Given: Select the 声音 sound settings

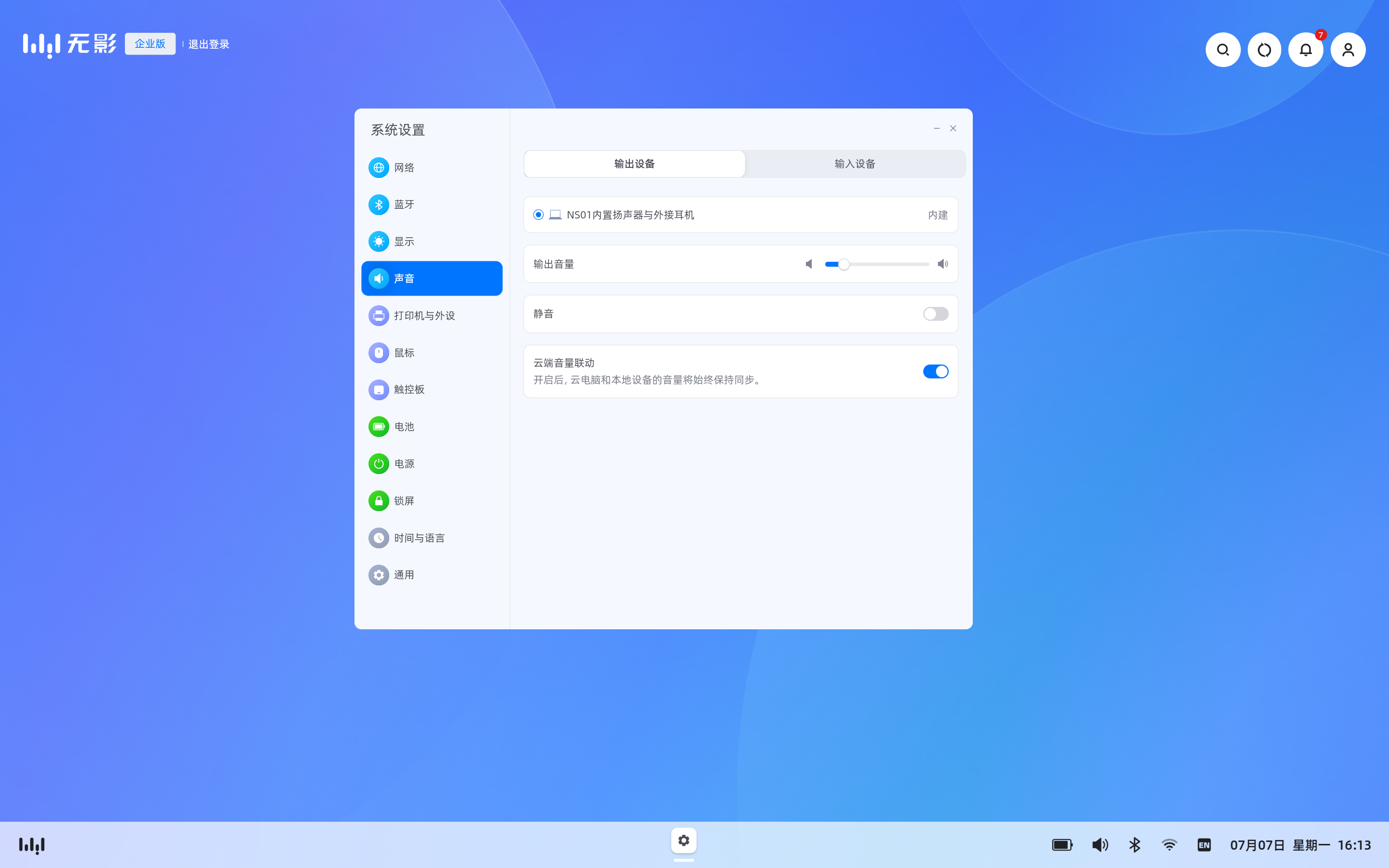Looking at the screenshot, I should click(432, 278).
